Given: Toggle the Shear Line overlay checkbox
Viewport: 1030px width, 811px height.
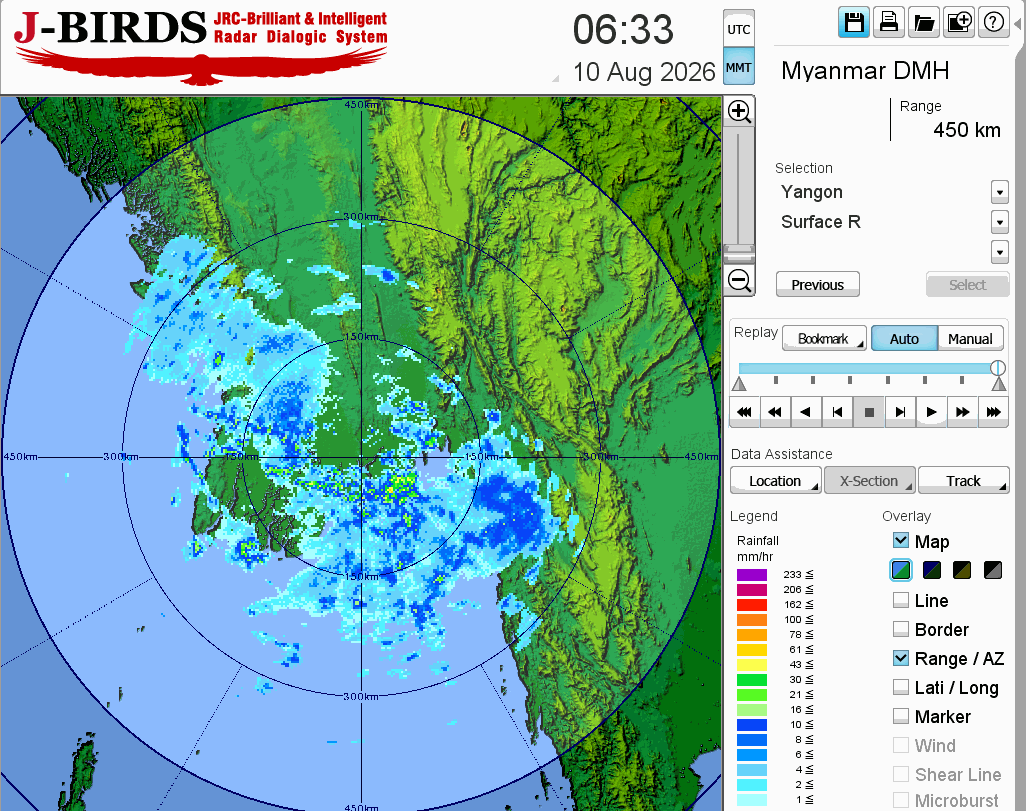Looking at the screenshot, I should [x=901, y=774].
